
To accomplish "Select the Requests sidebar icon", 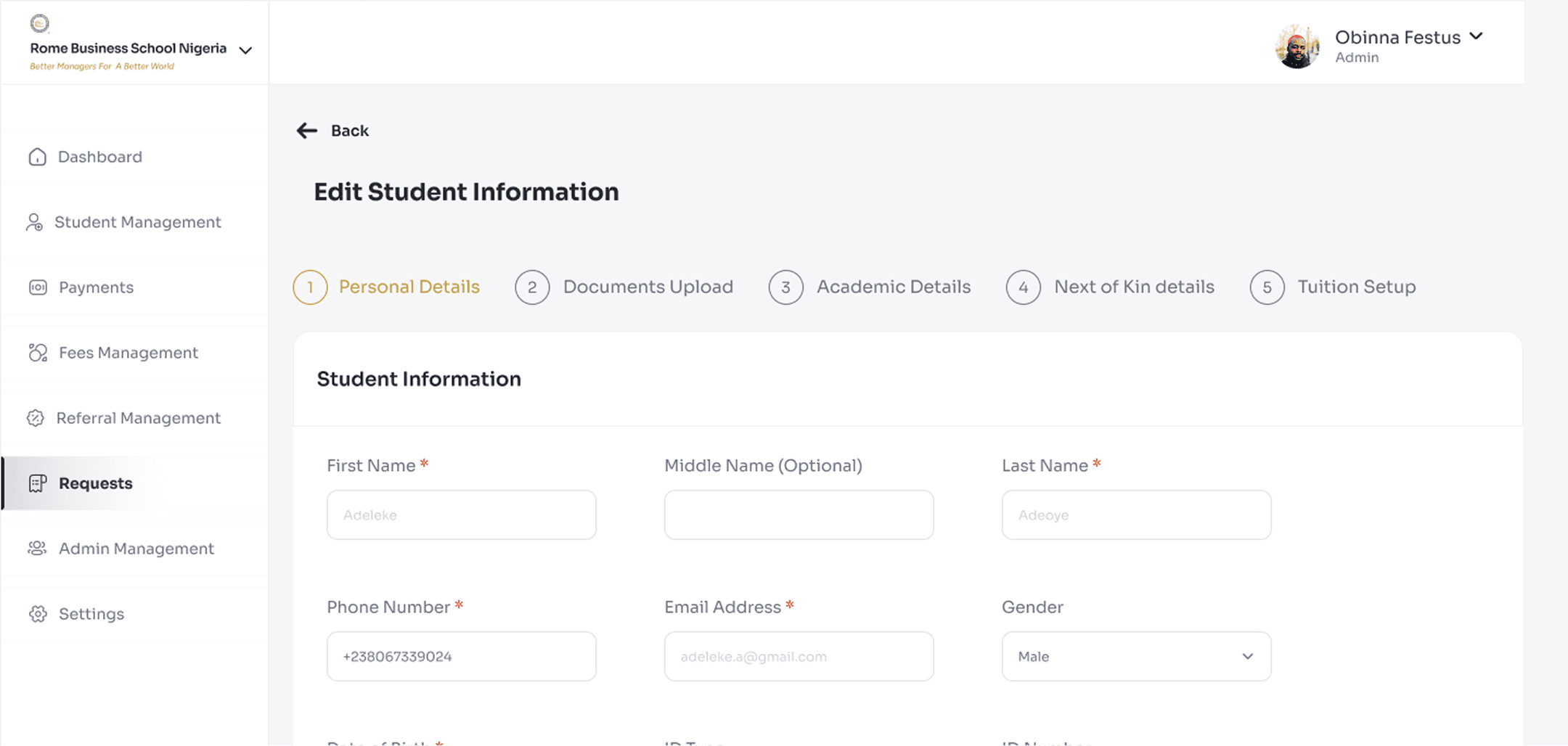I will point(36,483).
